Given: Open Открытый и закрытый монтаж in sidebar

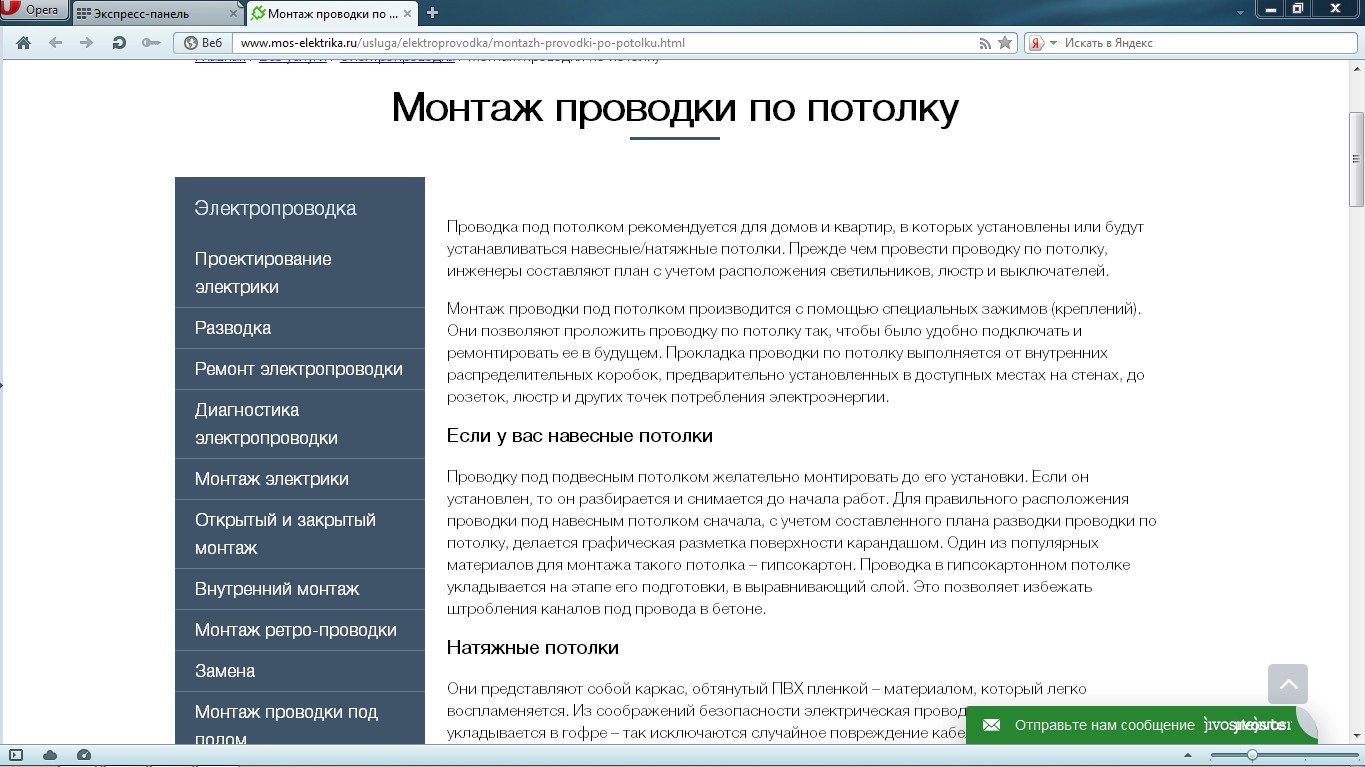Looking at the screenshot, I should tap(300, 534).
